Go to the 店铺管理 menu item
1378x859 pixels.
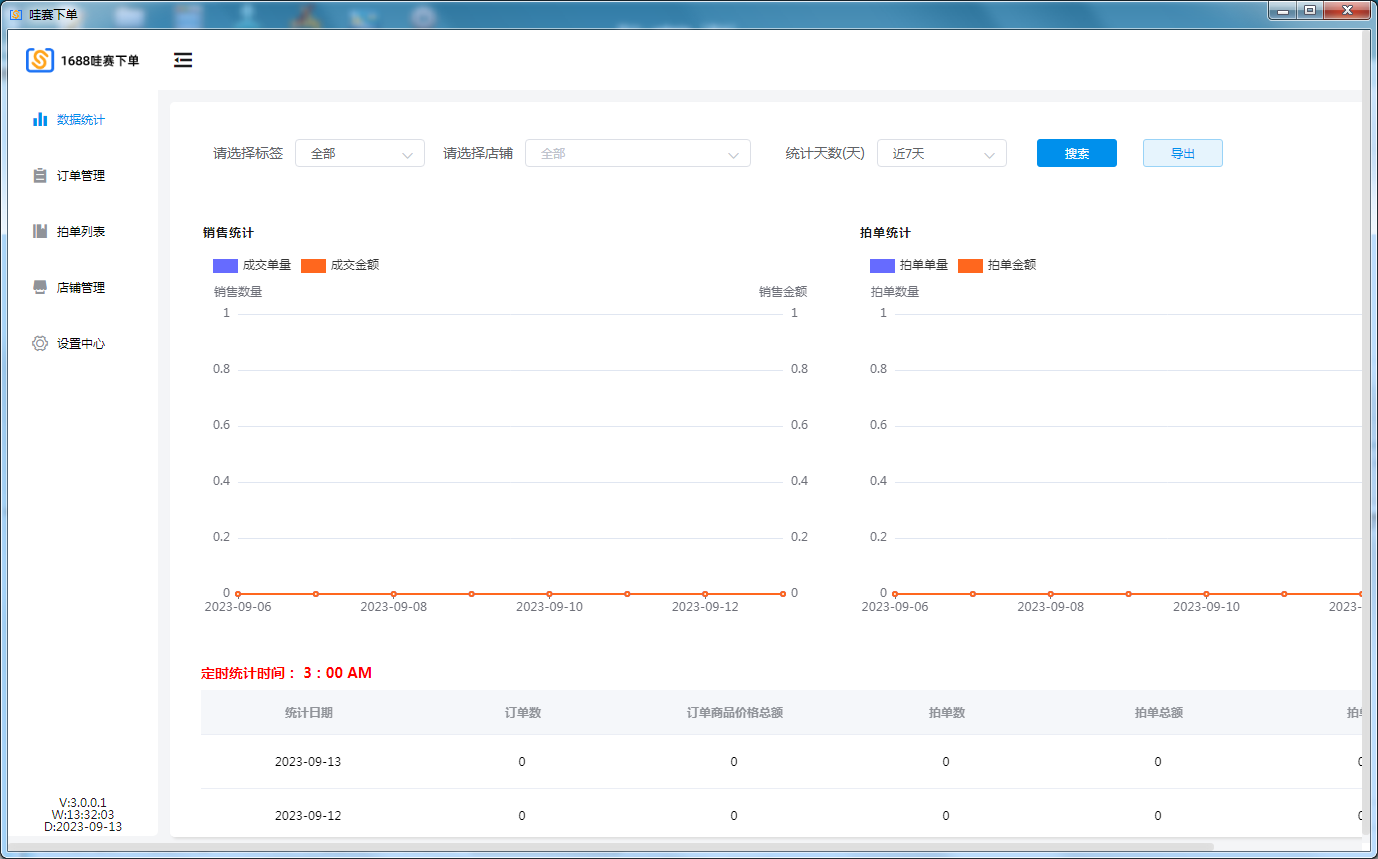(x=80, y=288)
